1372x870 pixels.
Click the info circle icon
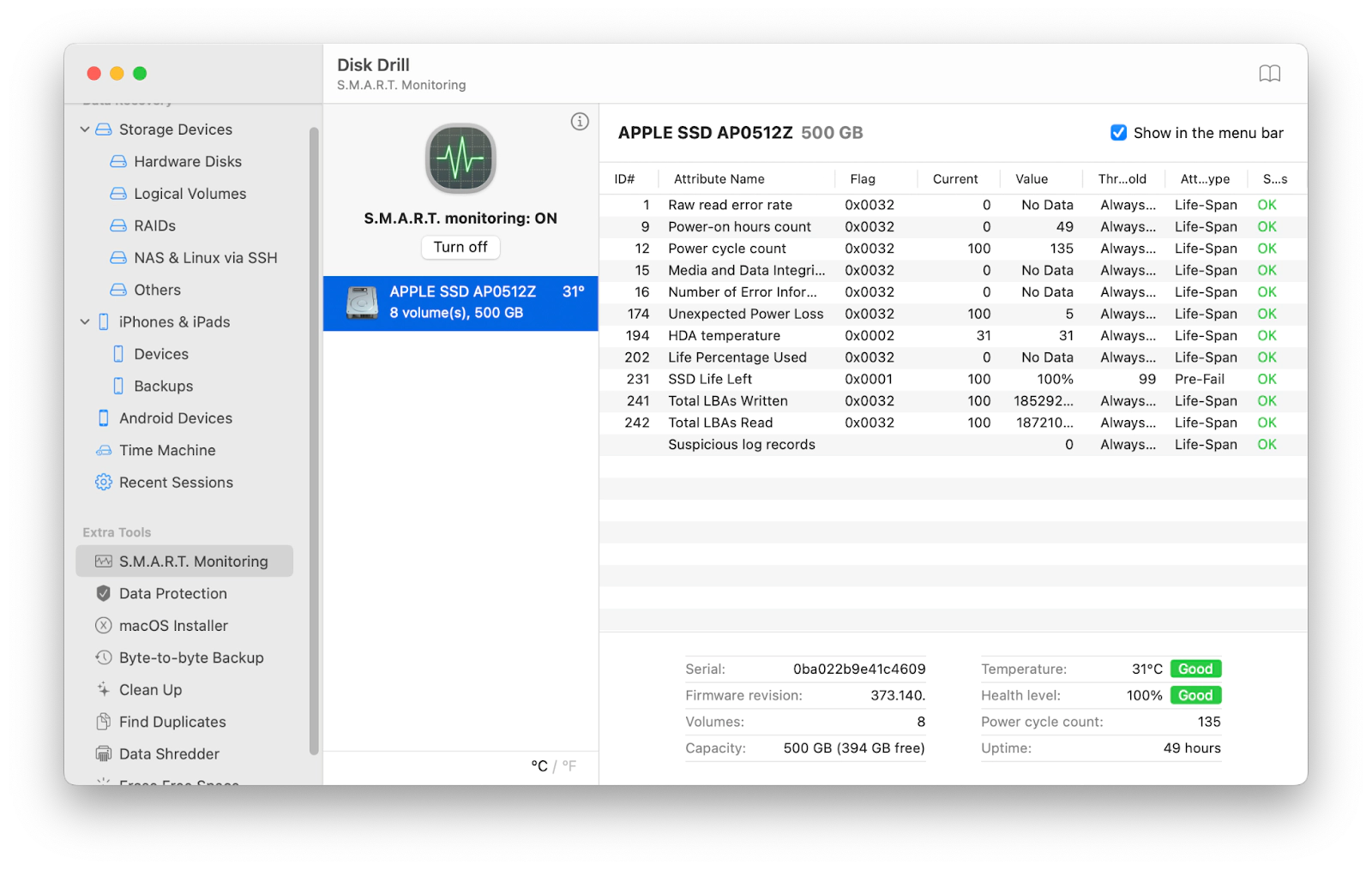click(580, 122)
